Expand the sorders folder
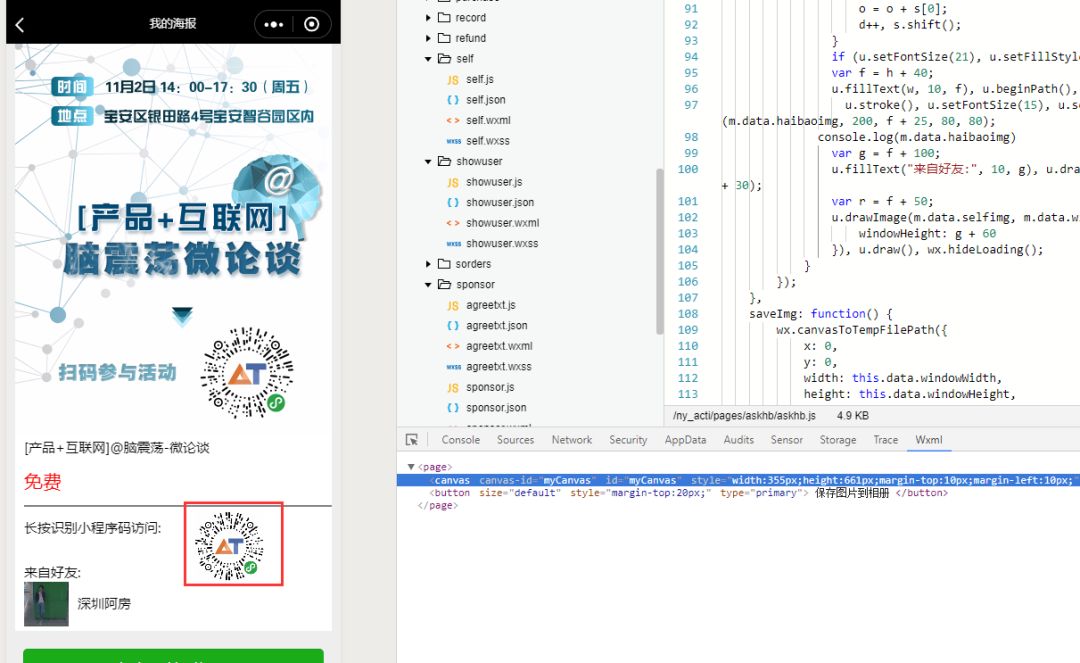The width and height of the screenshot is (1080, 663). click(428, 264)
